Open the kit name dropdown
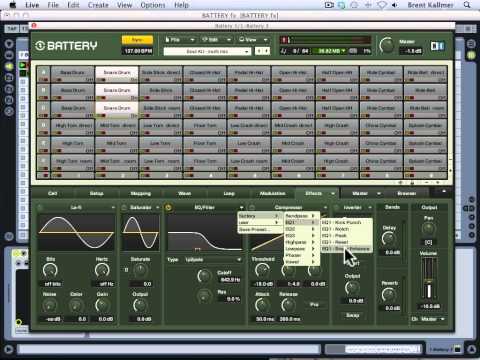Image resolution: width=480 pixels, height=360 pixels. pos(207,51)
